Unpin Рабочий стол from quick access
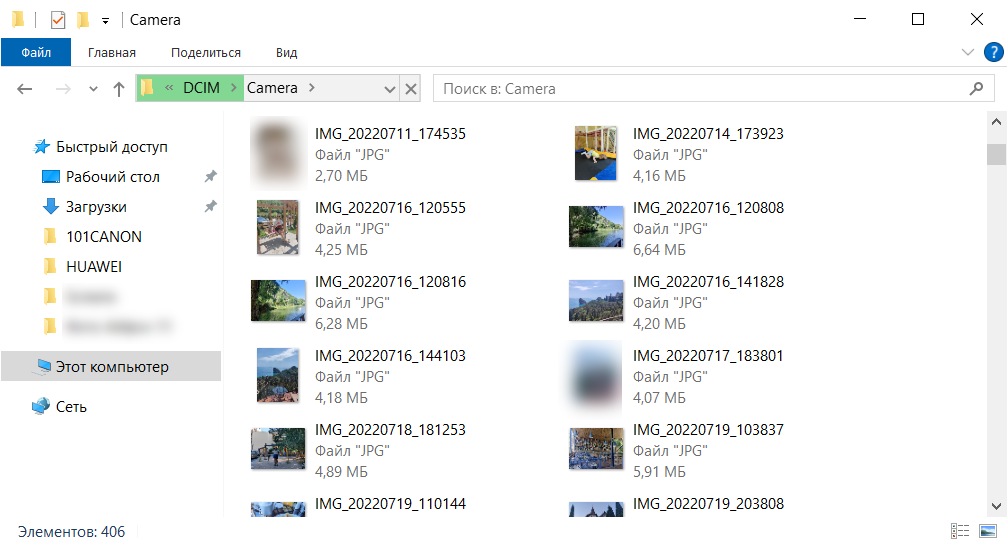1008x547 pixels. pos(210,177)
